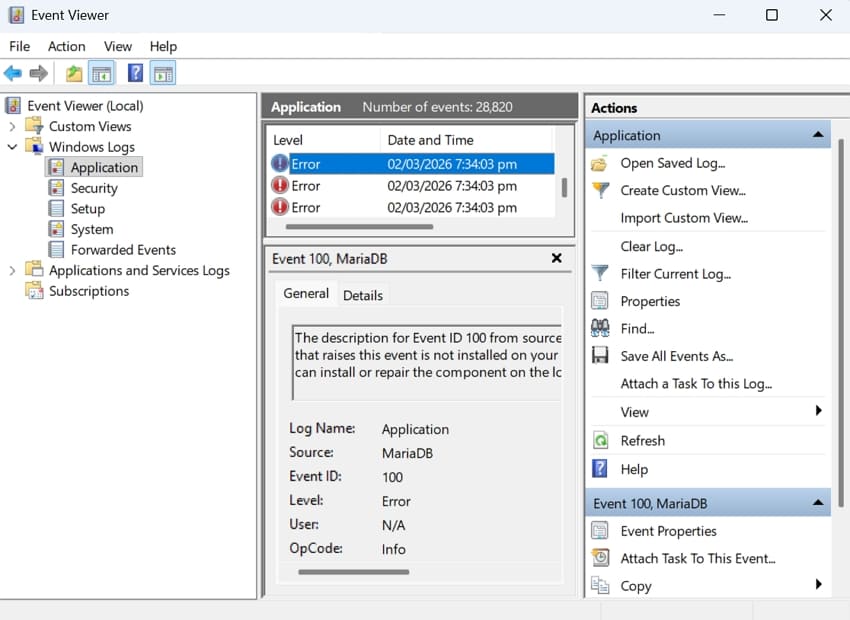Click the Attach Task To This Event icon
Viewport: 850px width, 620px height.
(600, 558)
